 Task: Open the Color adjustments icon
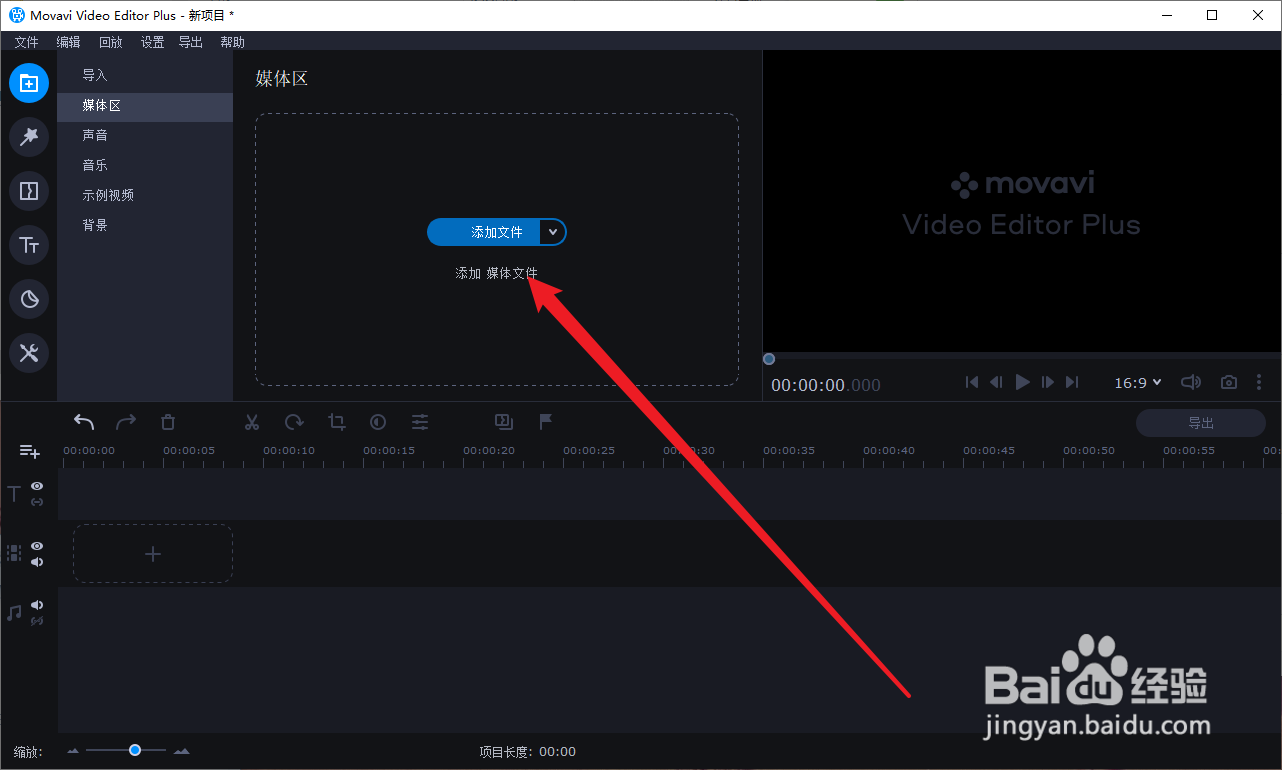coord(378,422)
